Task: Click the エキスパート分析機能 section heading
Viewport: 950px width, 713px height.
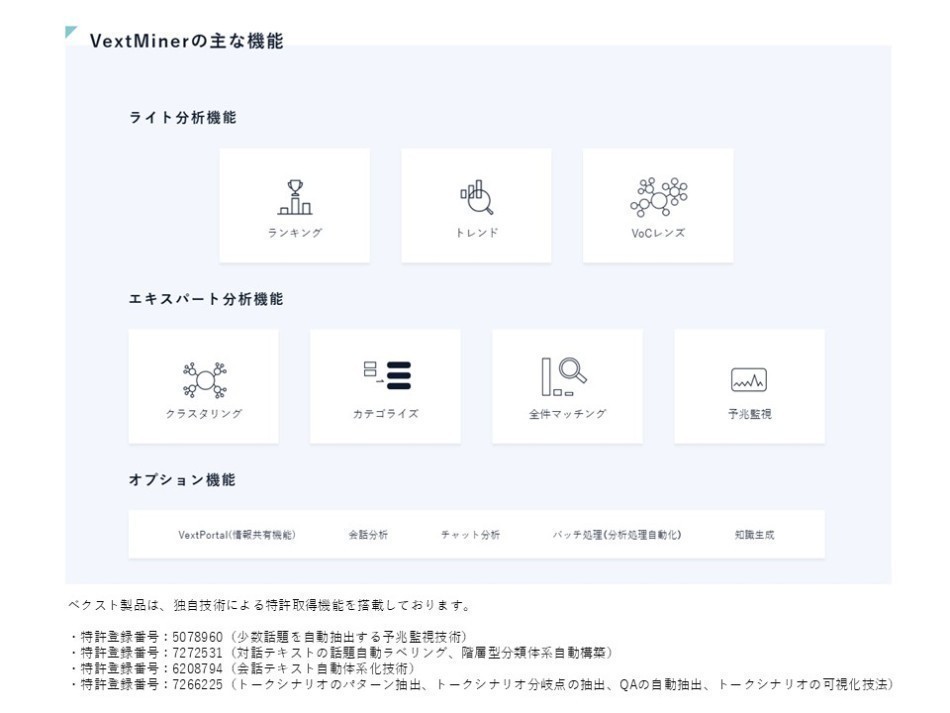Action: tap(206, 299)
